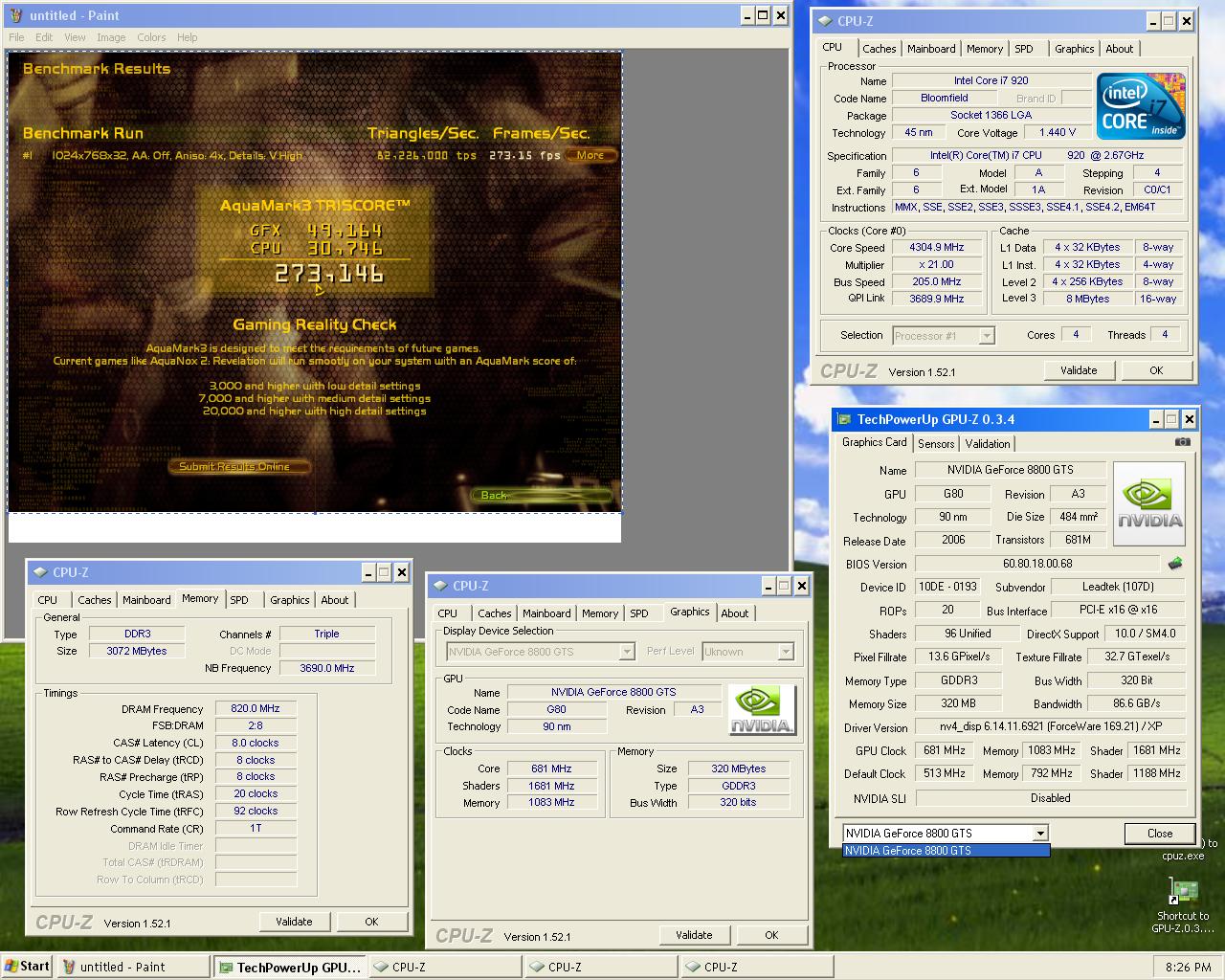The height and width of the screenshot is (980, 1225).
Task: Click the CPU-Z memory window title icon
Action: [x=41, y=572]
